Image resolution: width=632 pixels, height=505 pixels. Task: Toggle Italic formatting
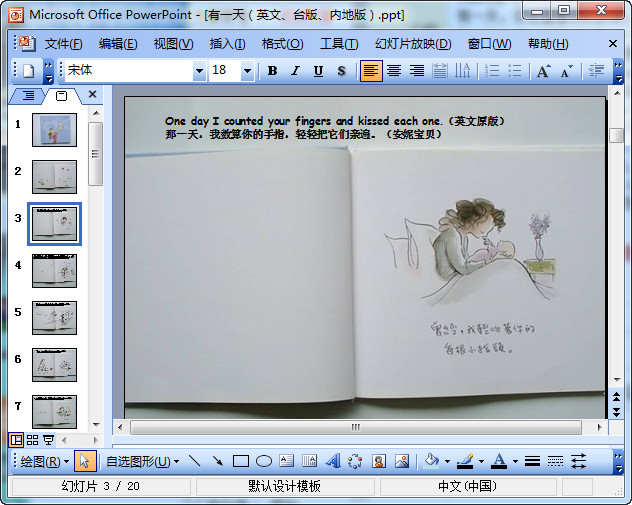295,71
